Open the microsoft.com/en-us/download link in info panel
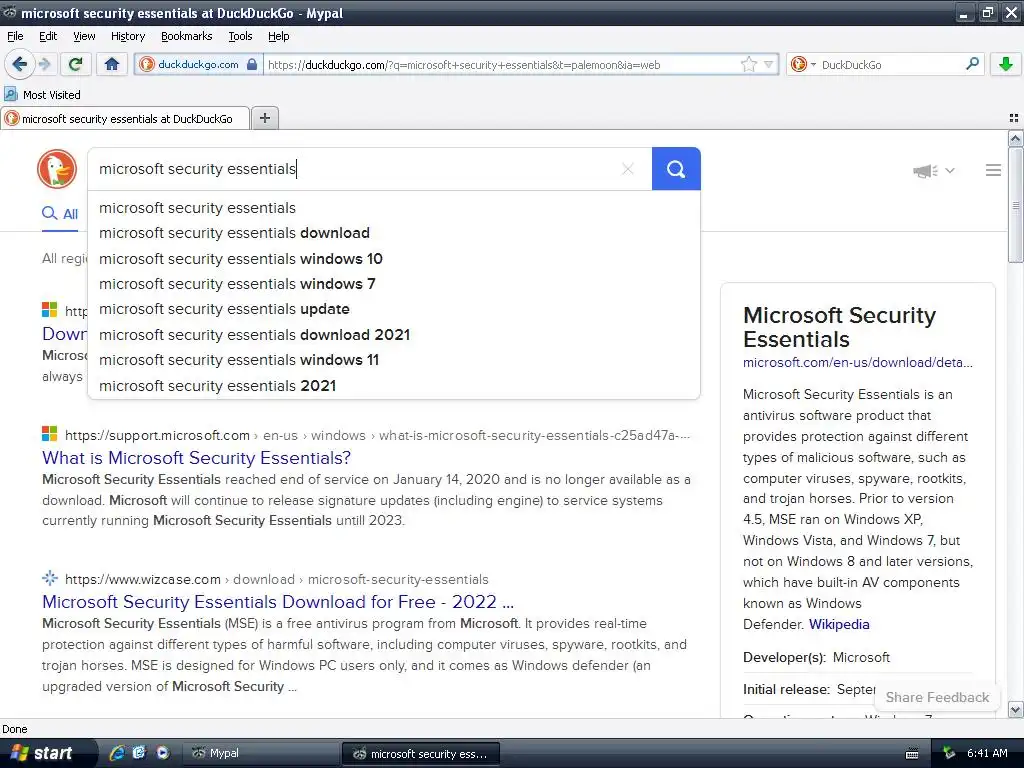The height and width of the screenshot is (768, 1024). [x=857, y=362]
